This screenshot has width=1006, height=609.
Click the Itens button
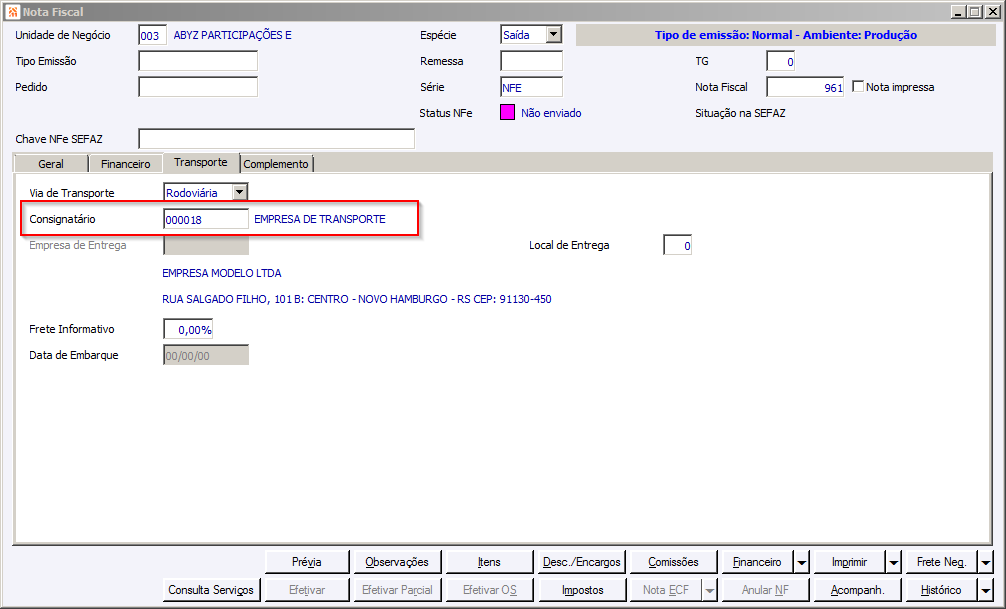pos(489,562)
